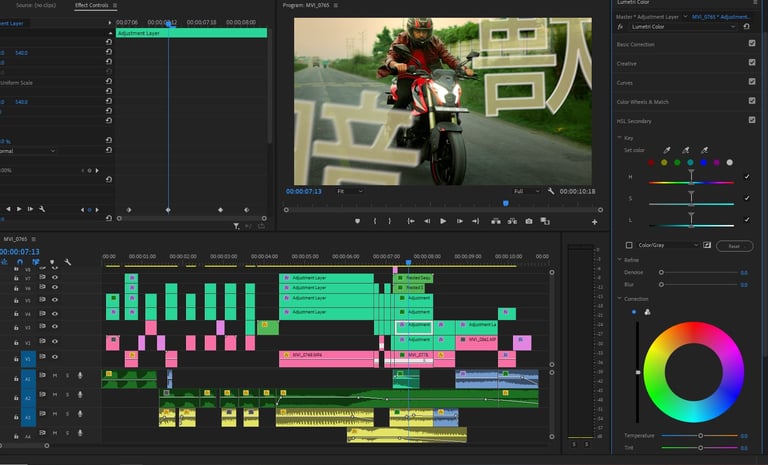Open the Fit zoom level dropdown

point(350,191)
